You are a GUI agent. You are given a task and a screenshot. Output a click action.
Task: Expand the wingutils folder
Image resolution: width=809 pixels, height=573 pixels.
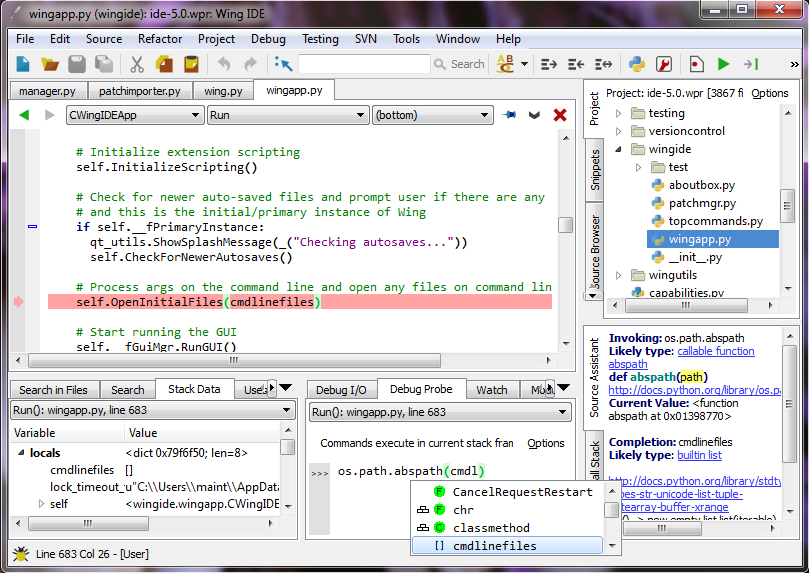619,275
